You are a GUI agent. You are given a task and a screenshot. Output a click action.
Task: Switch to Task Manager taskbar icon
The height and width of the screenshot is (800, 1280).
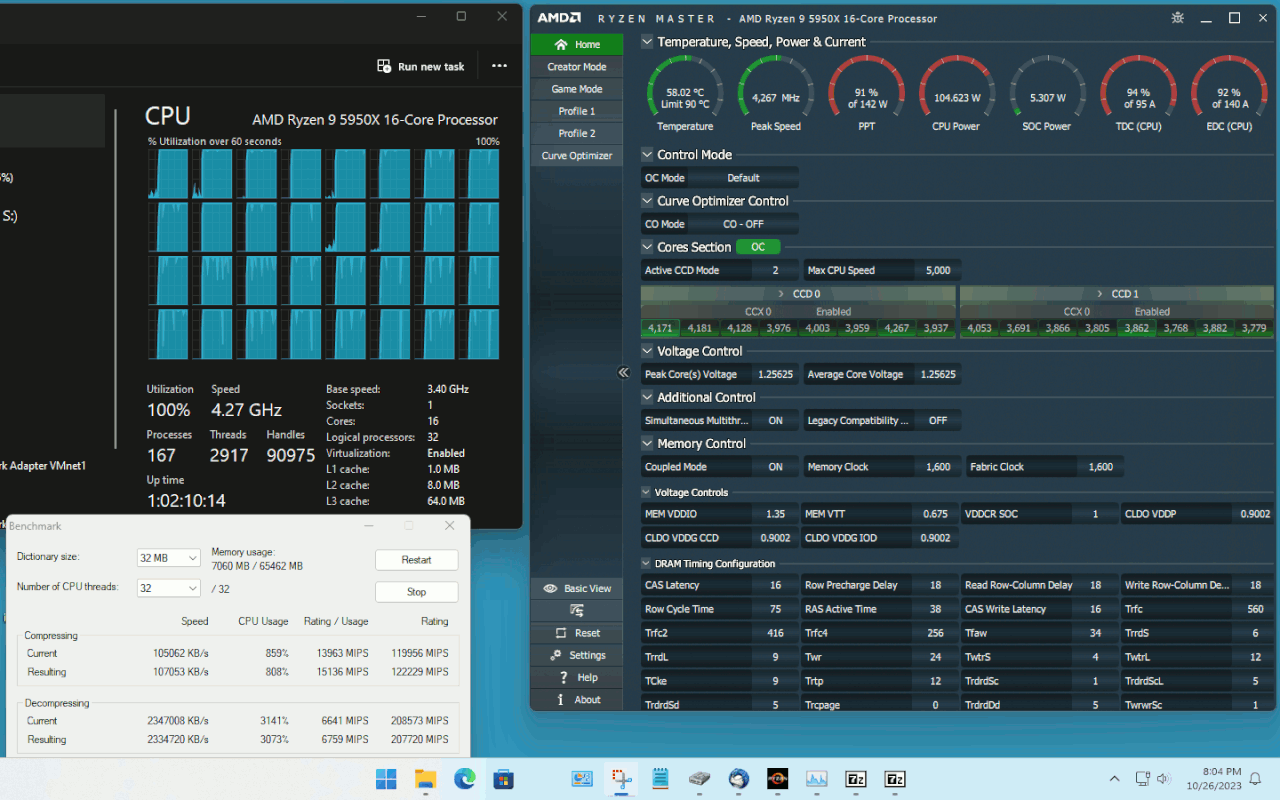(817, 779)
